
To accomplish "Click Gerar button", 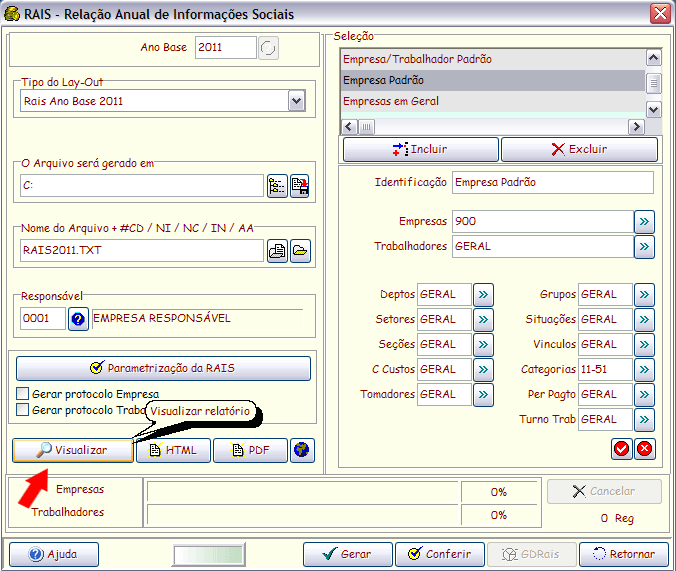I will coord(347,554).
